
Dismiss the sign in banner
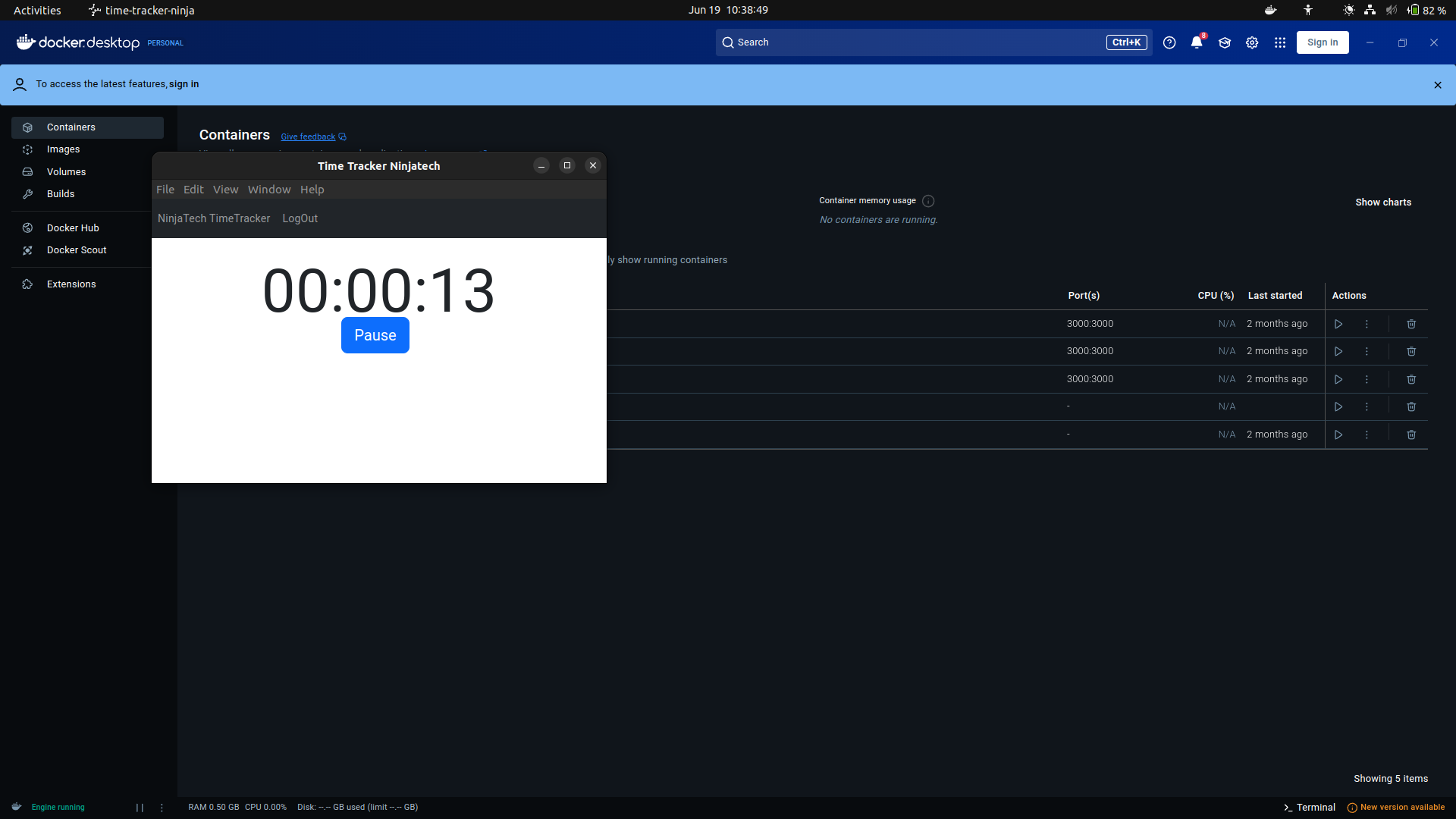click(x=1438, y=85)
